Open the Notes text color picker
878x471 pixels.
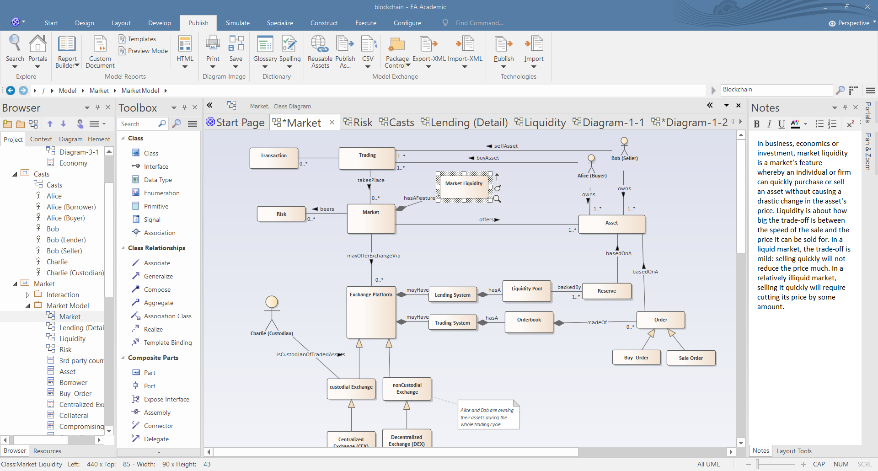click(794, 124)
